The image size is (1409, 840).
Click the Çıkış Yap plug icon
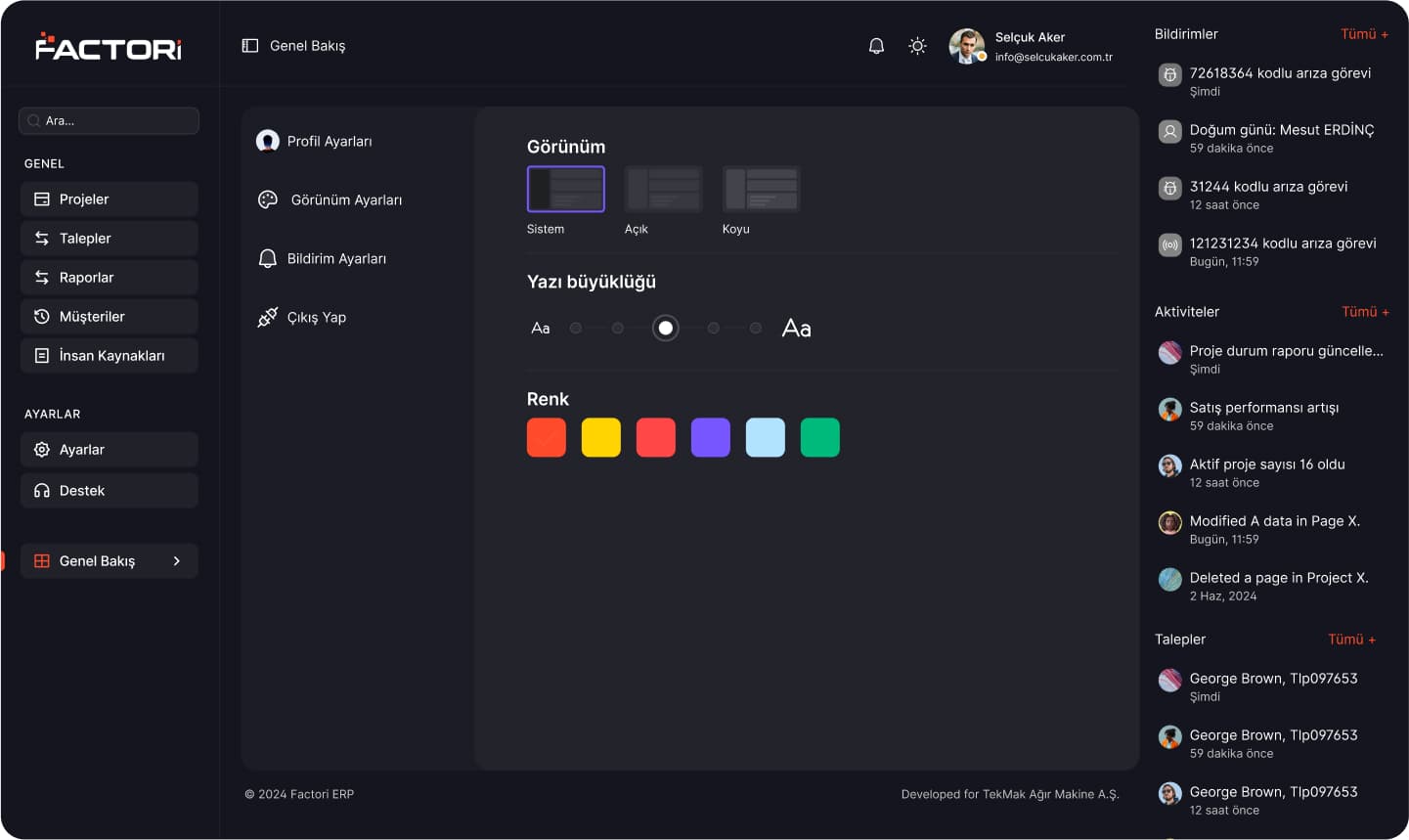click(x=268, y=317)
